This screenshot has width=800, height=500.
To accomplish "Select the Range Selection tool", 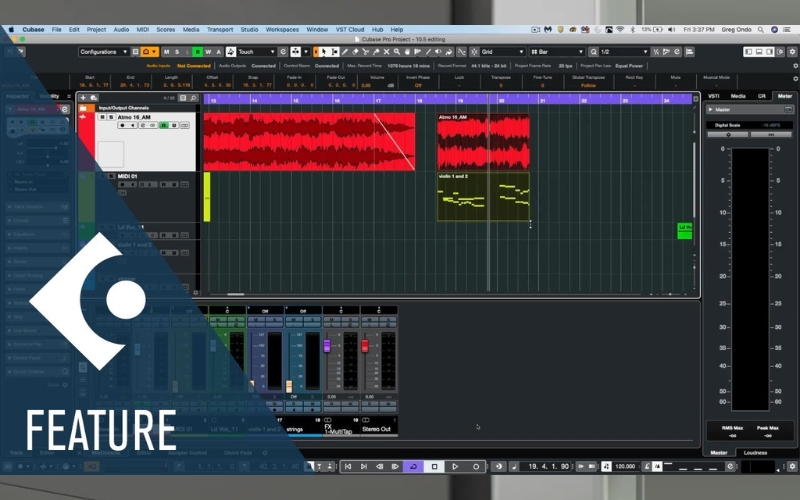I will tap(335, 52).
